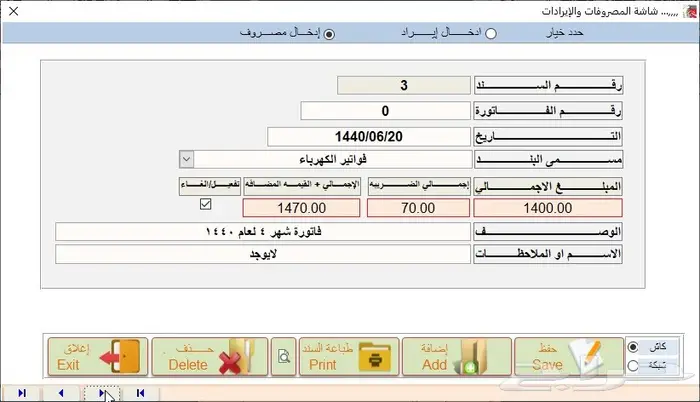Viewport: 700px width, 402px height.
Task: Select the كاش (cash) radio option
Action: click(633, 347)
